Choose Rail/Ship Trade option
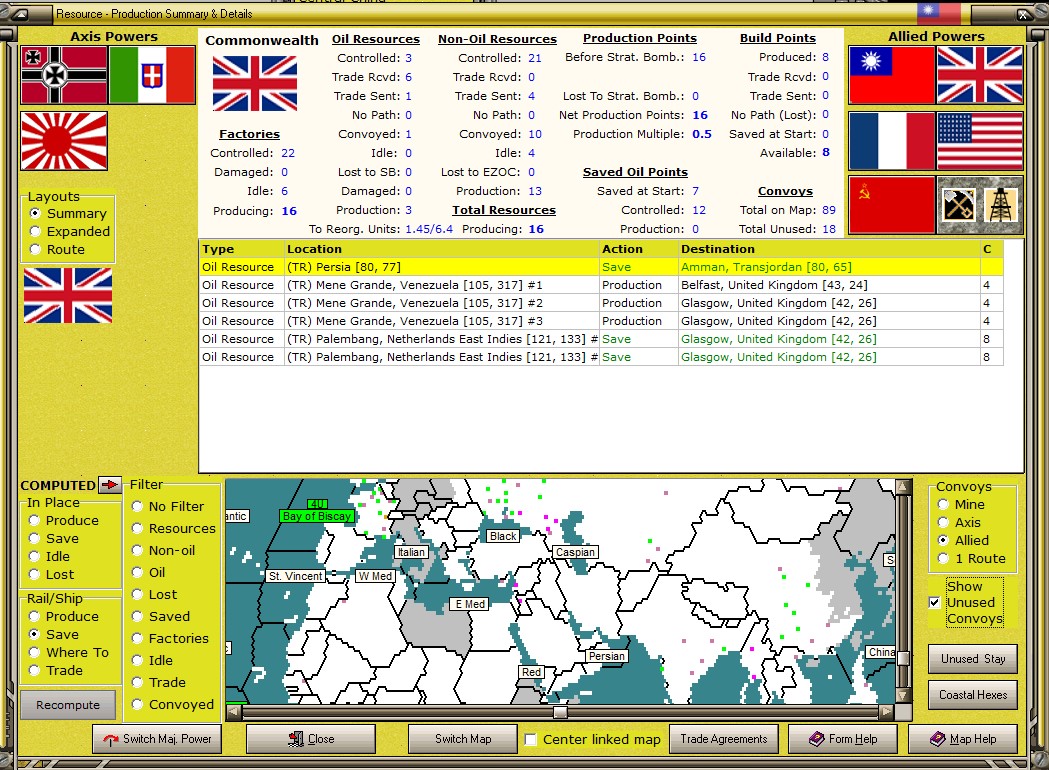The image size is (1049, 770). coord(56,670)
